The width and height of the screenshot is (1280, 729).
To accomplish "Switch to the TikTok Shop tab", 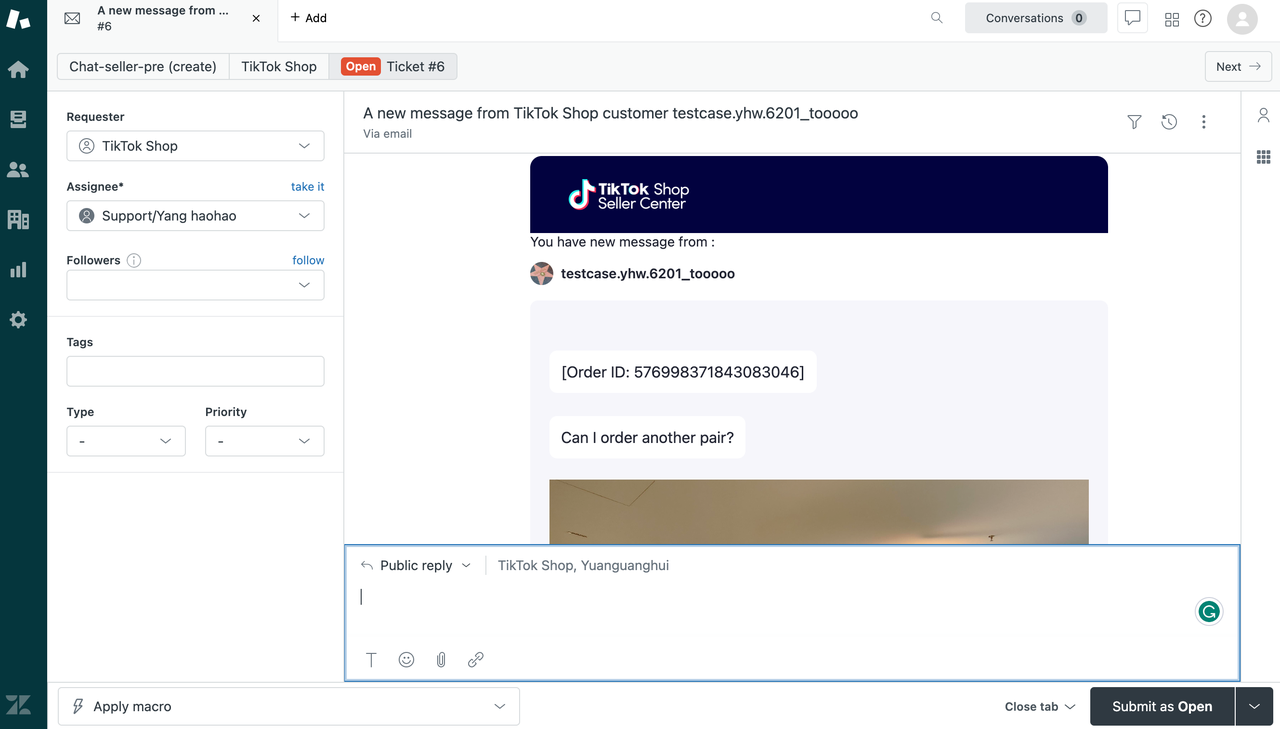I will coord(279,67).
